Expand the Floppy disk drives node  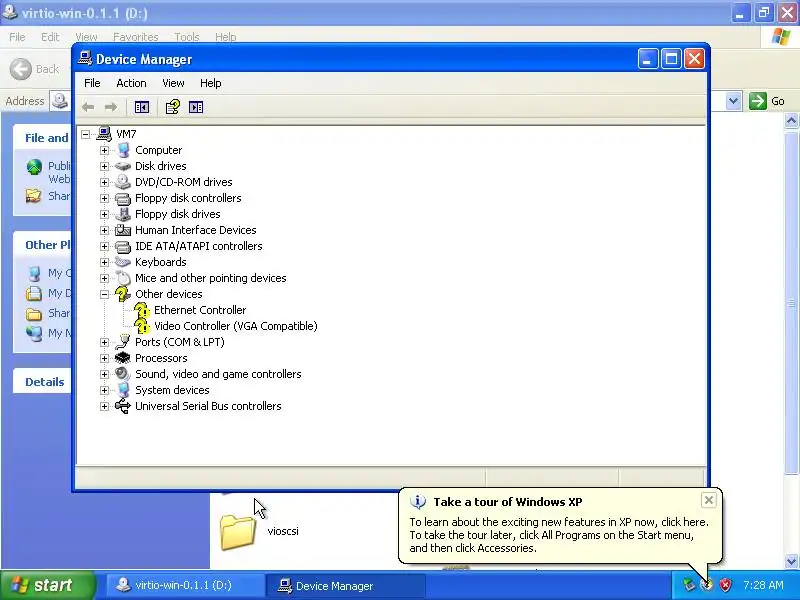click(105, 214)
